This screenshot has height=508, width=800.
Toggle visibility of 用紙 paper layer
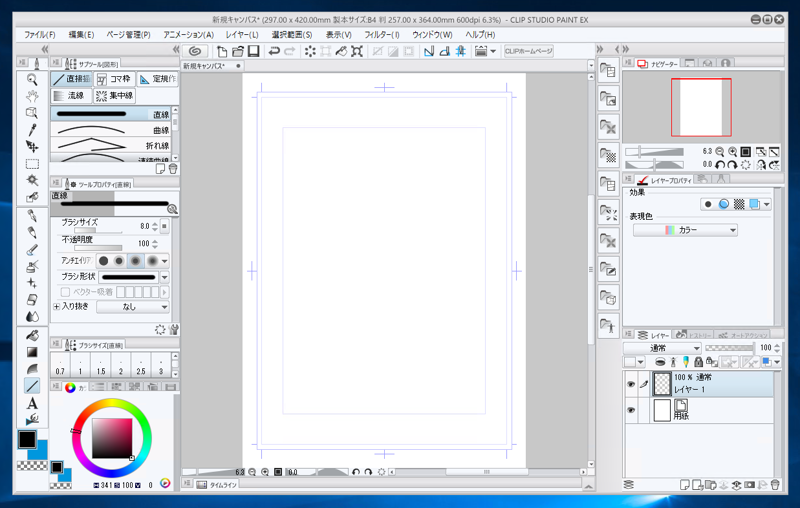point(631,410)
